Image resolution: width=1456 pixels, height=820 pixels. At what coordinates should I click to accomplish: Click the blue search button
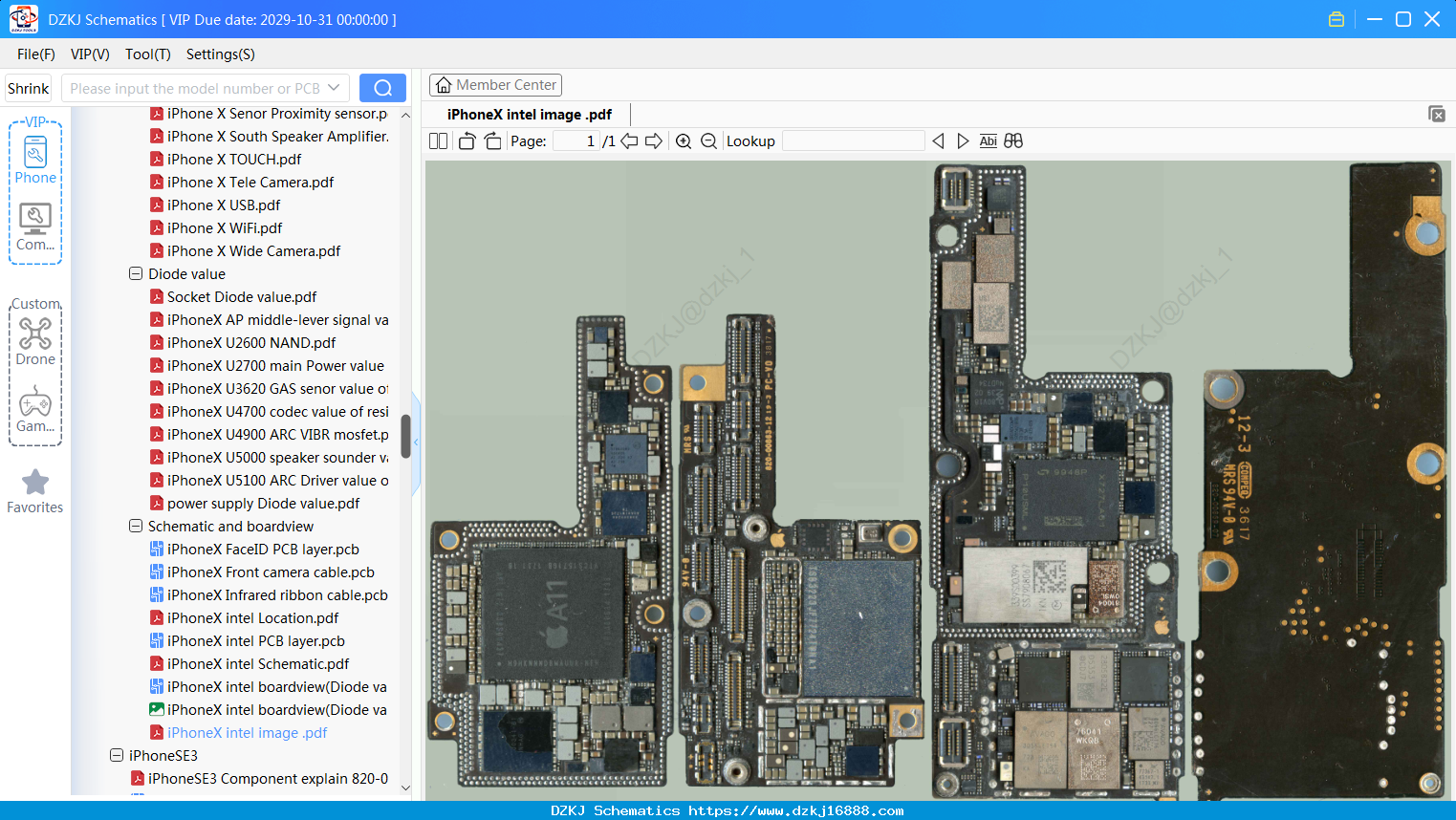(x=382, y=88)
